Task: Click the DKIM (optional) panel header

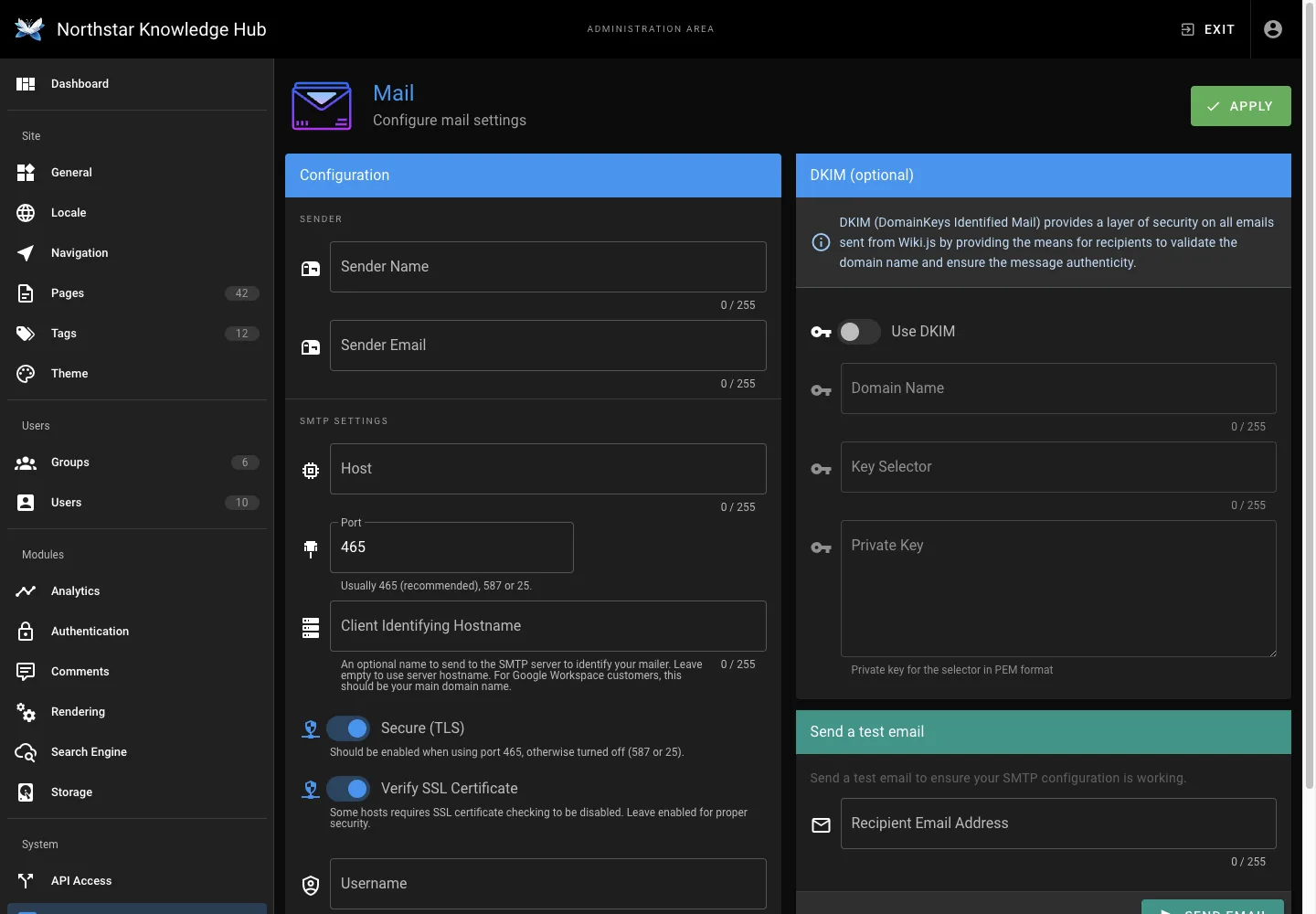Action: [x=1044, y=175]
